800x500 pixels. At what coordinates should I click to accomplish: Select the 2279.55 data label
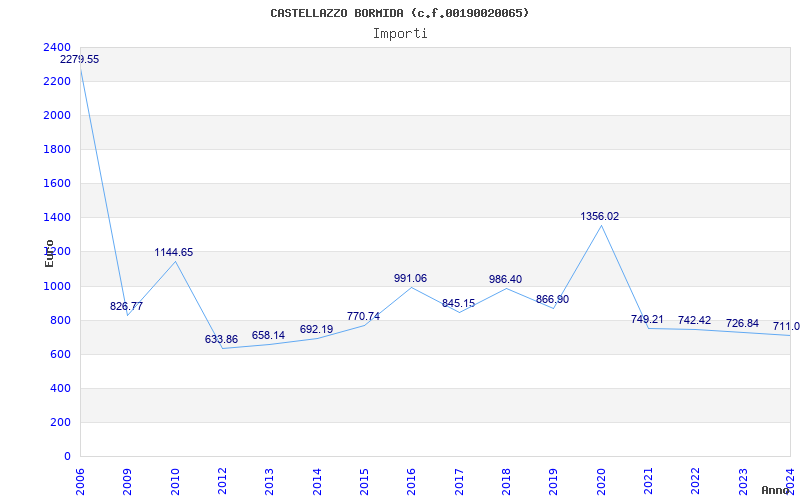click(x=80, y=59)
